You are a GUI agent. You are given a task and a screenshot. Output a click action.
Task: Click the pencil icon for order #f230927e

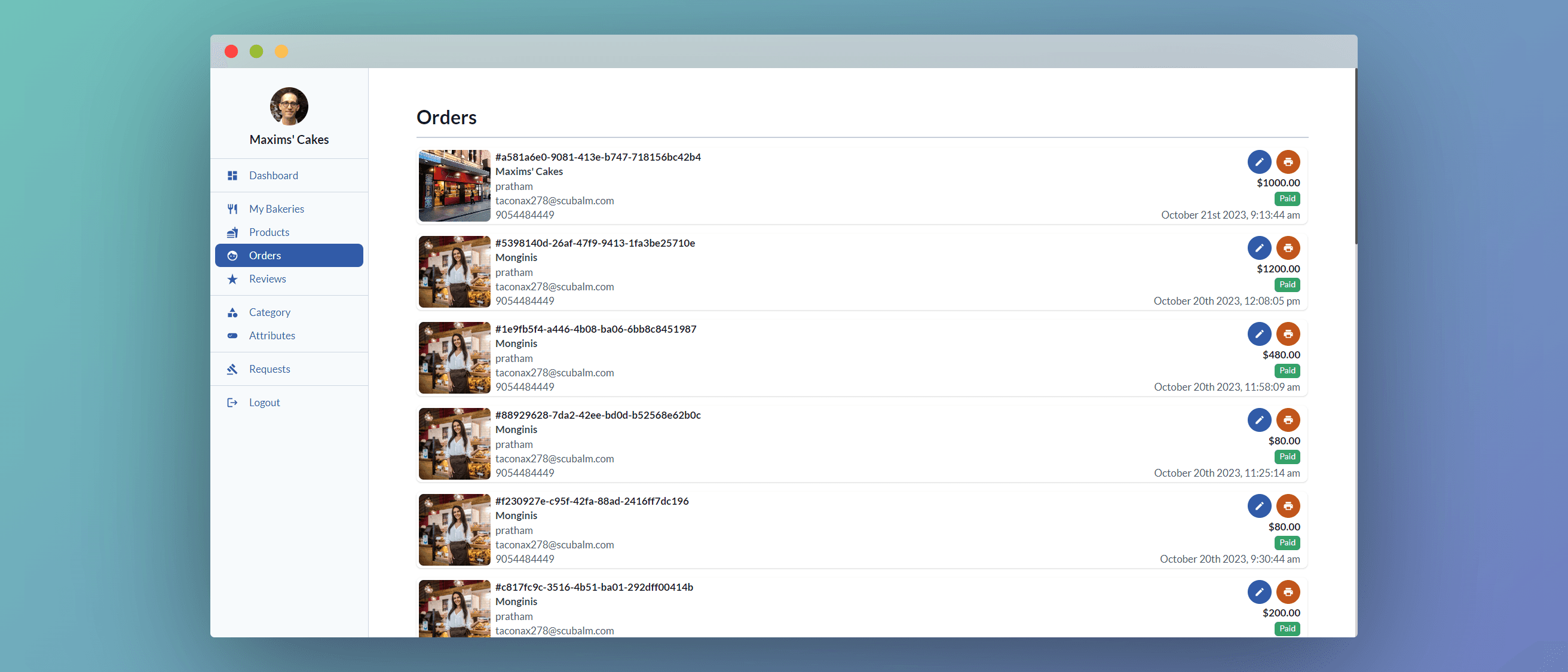1259,506
